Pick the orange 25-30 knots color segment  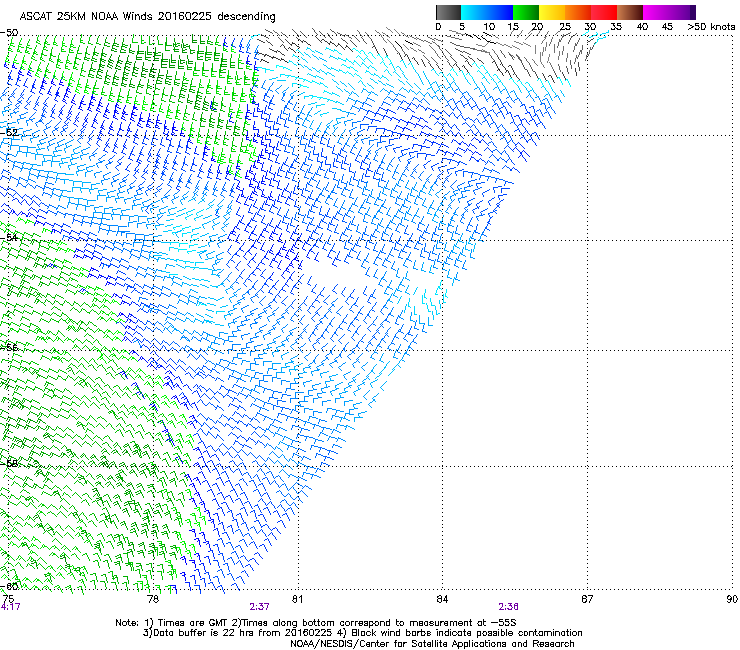[x=578, y=12]
